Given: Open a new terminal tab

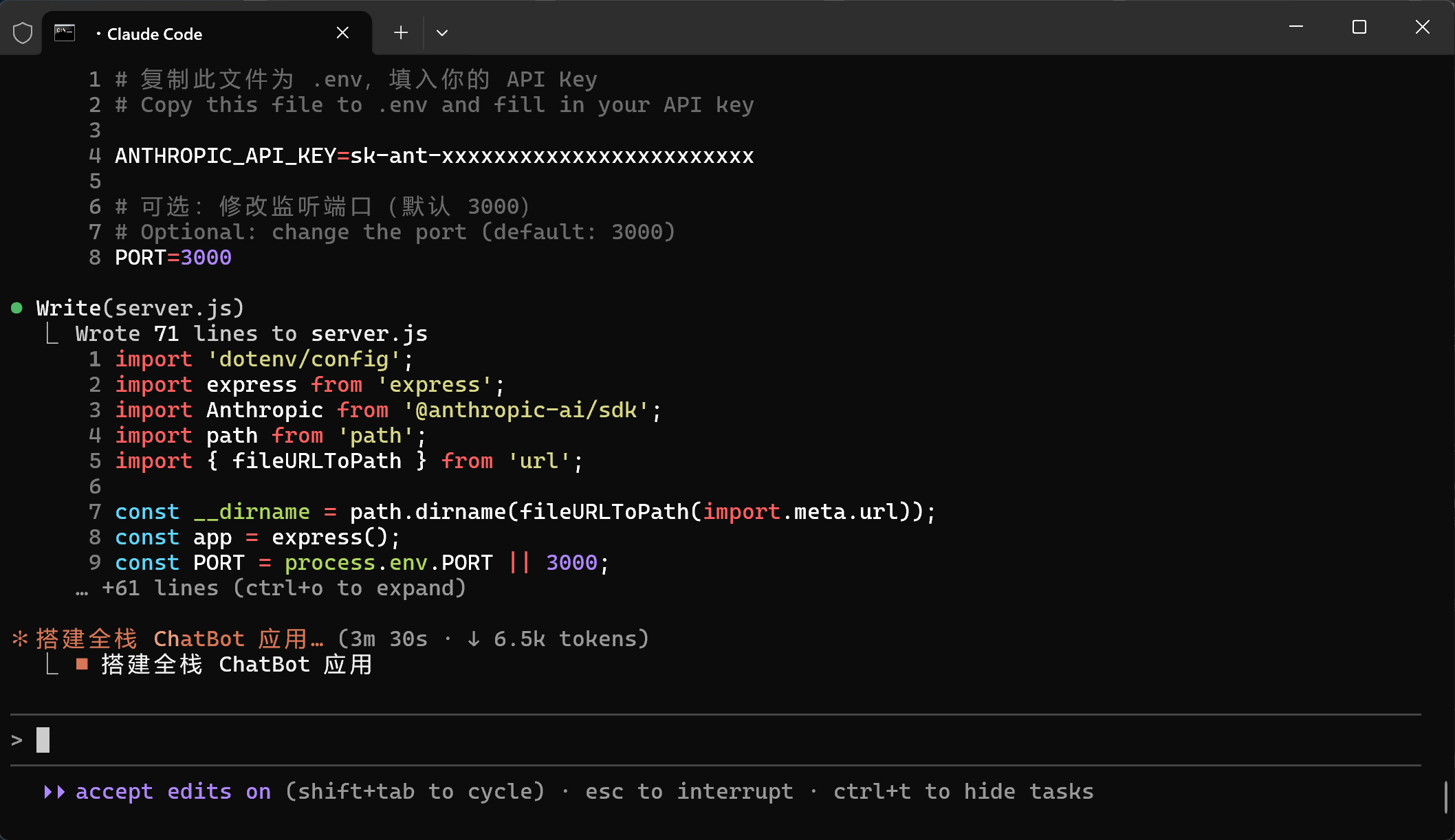Looking at the screenshot, I should [401, 33].
